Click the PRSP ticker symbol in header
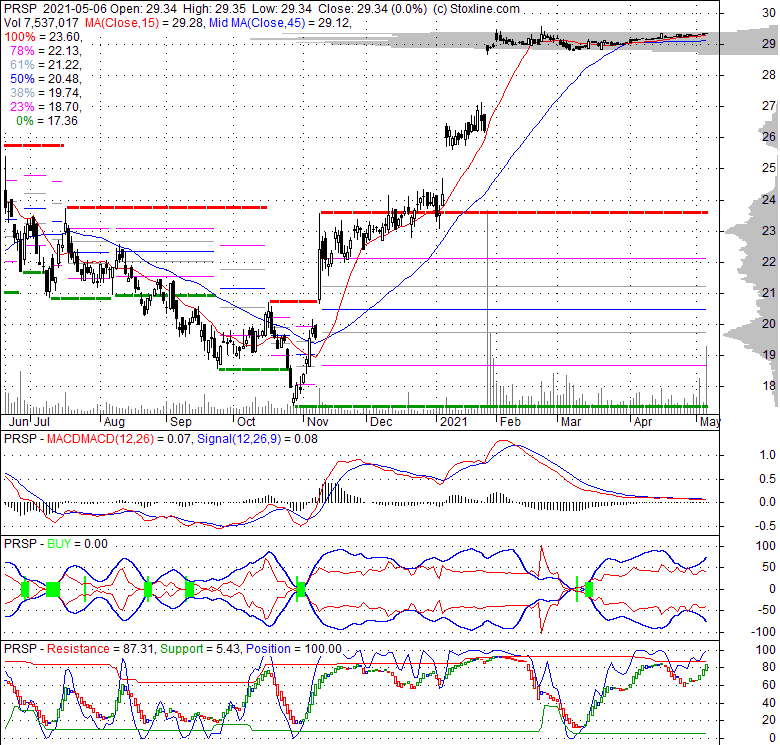The height and width of the screenshot is (745, 780). coord(20,8)
